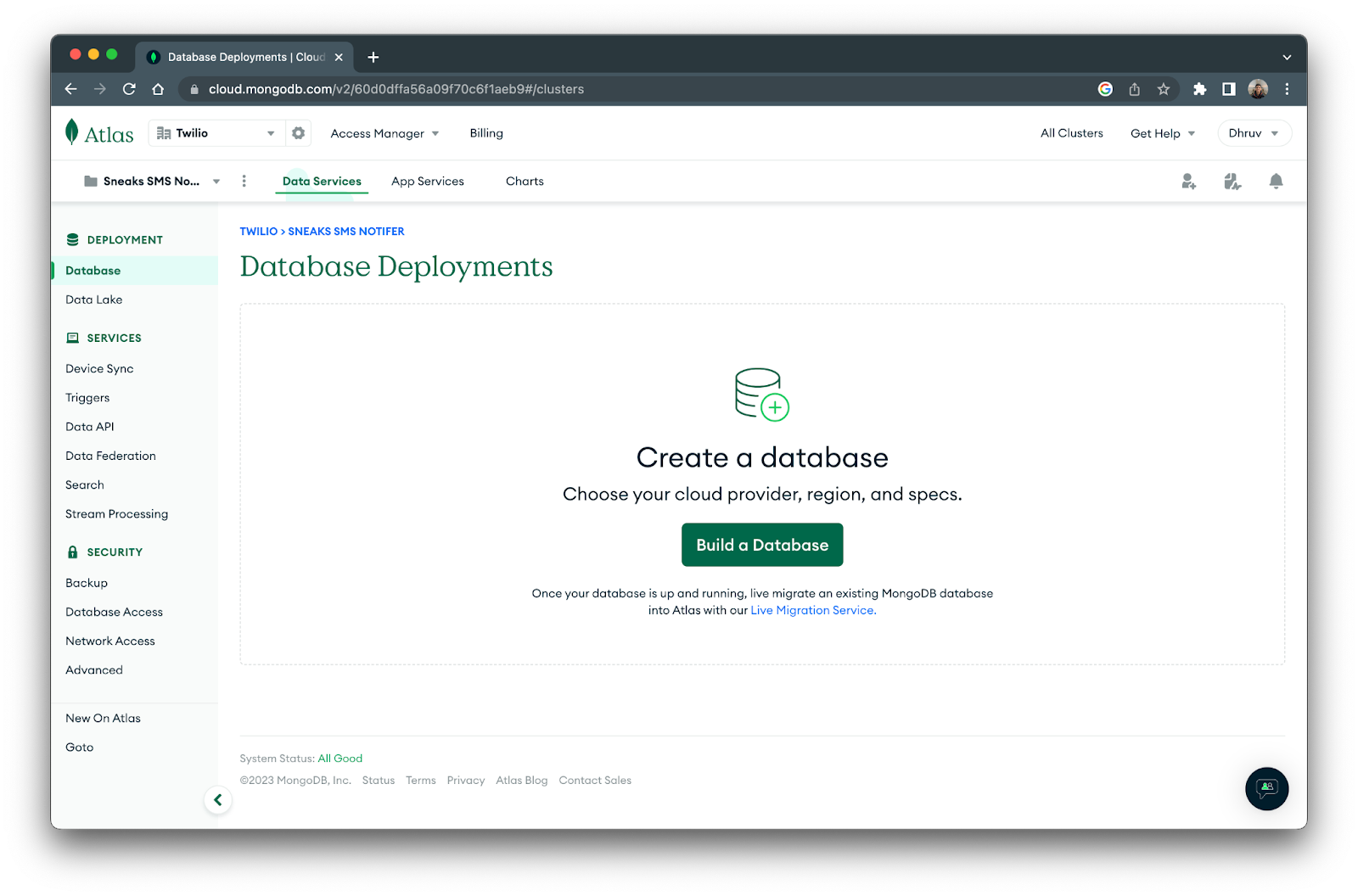Open Search in sidebar
This screenshot has height=896, width=1358.
[x=85, y=484]
